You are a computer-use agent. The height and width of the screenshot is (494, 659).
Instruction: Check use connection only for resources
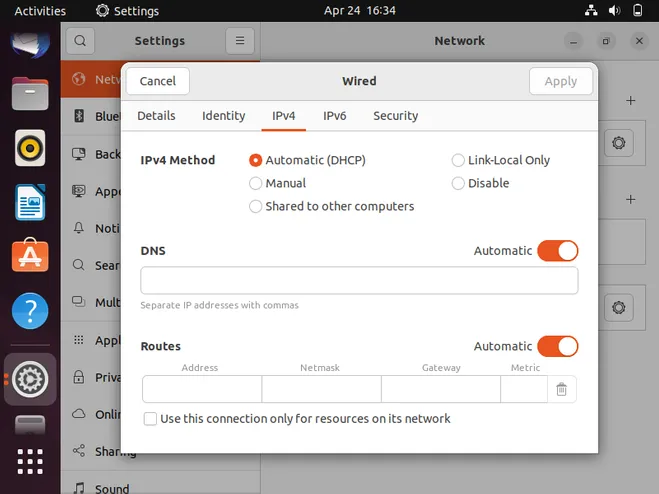coord(150,419)
